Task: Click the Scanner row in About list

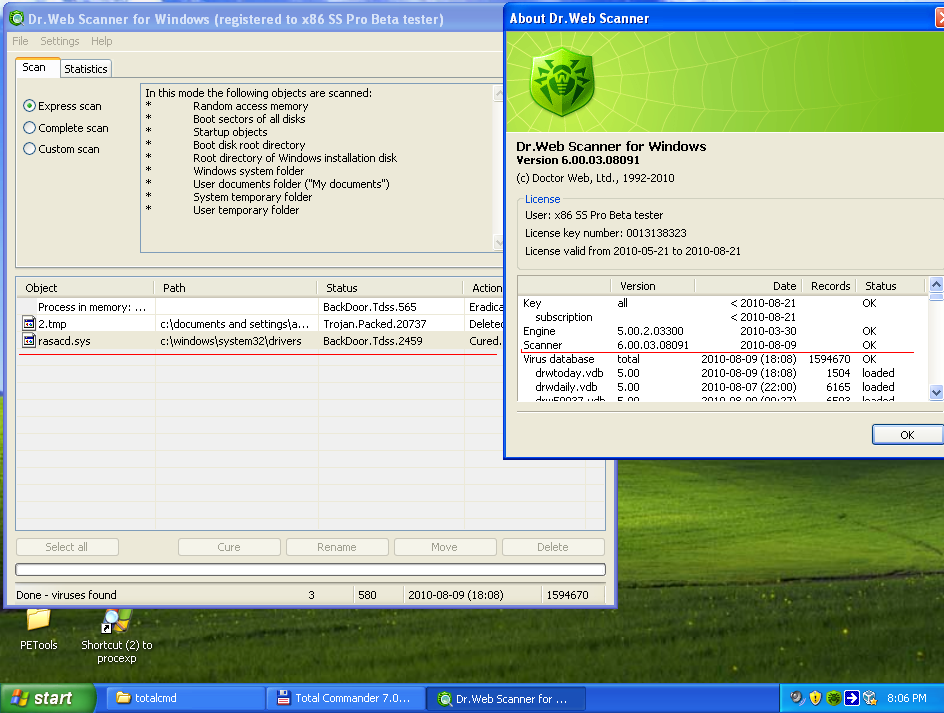Action: click(x=721, y=345)
